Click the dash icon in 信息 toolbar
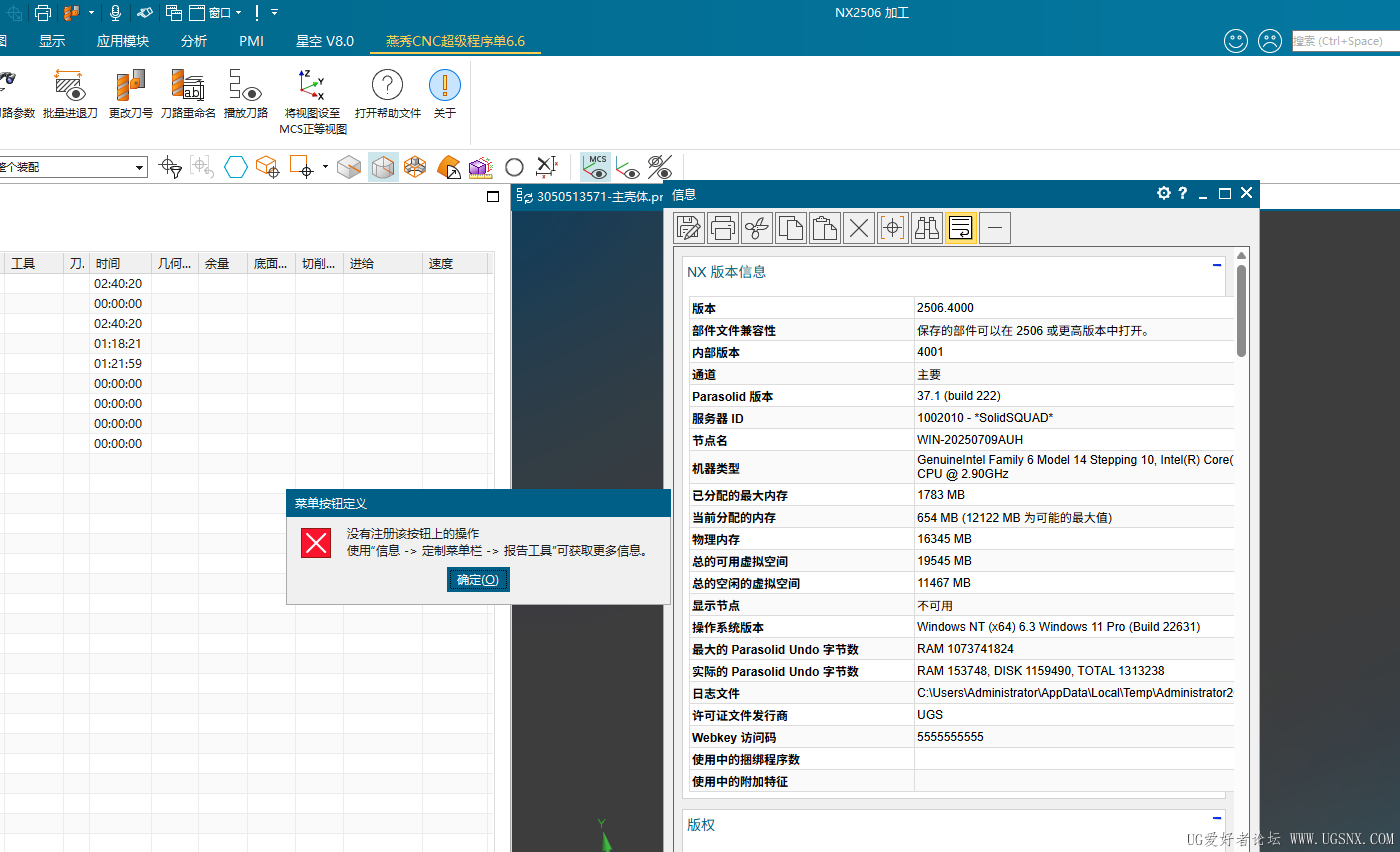 [x=995, y=229]
